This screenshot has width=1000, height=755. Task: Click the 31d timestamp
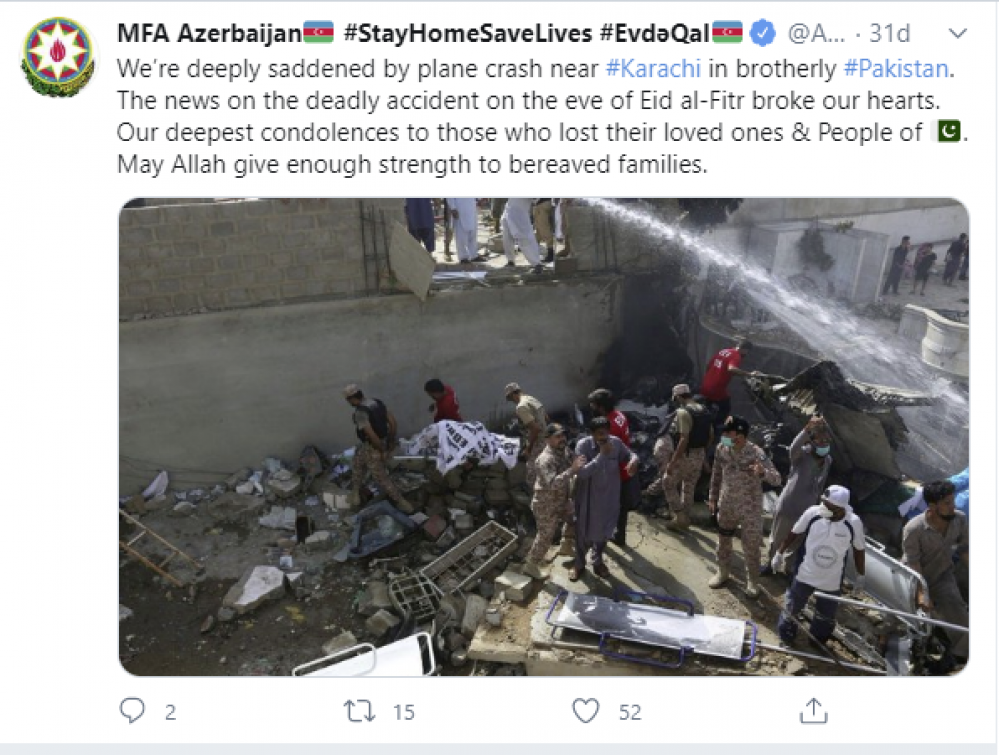[890, 33]
